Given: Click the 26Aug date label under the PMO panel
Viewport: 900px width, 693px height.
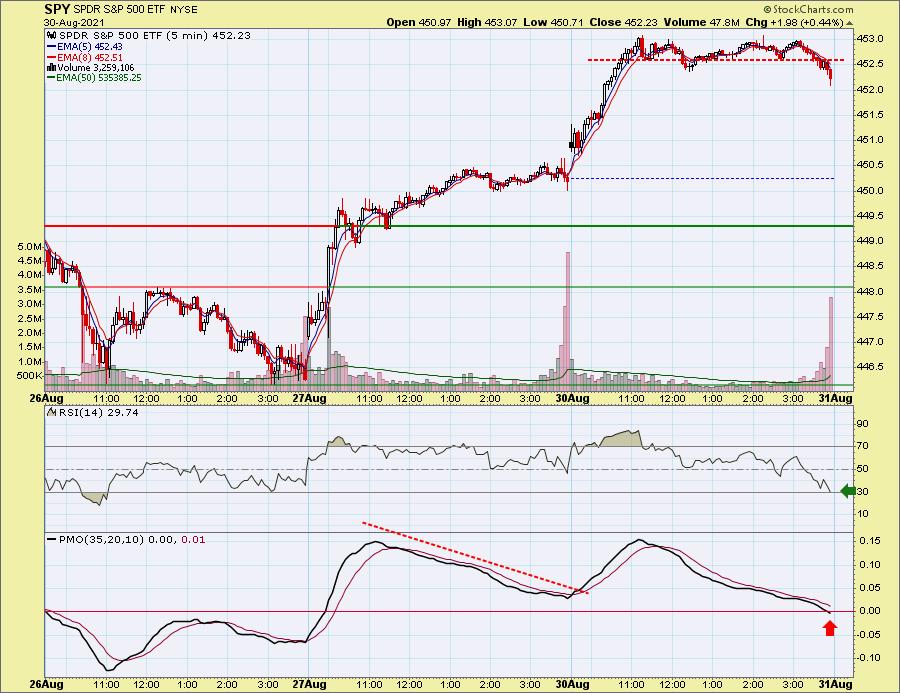Looking at the screenshot, I should click(x=47, y=684).
